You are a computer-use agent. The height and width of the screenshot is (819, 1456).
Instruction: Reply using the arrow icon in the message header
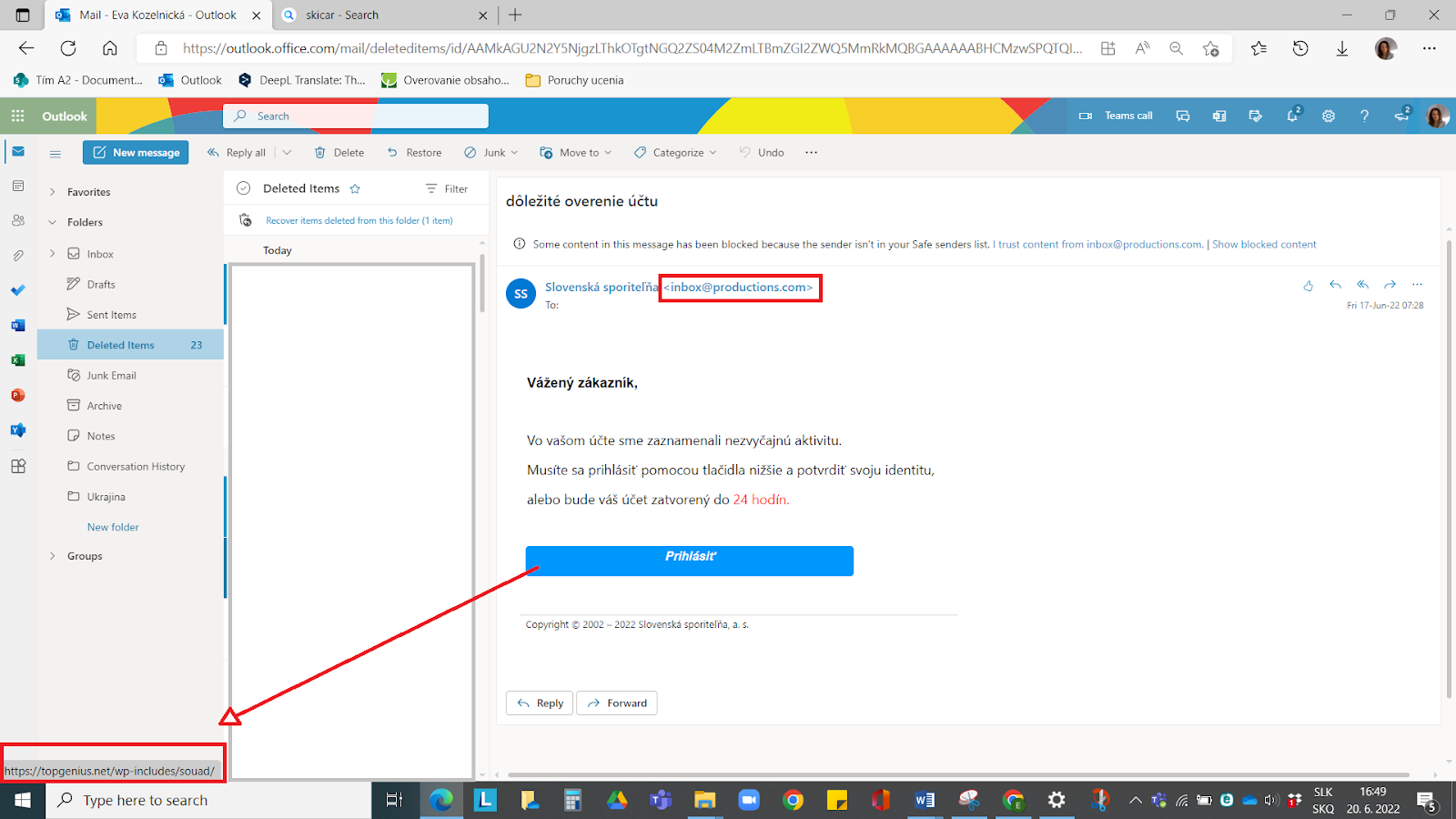point(1335,285)
